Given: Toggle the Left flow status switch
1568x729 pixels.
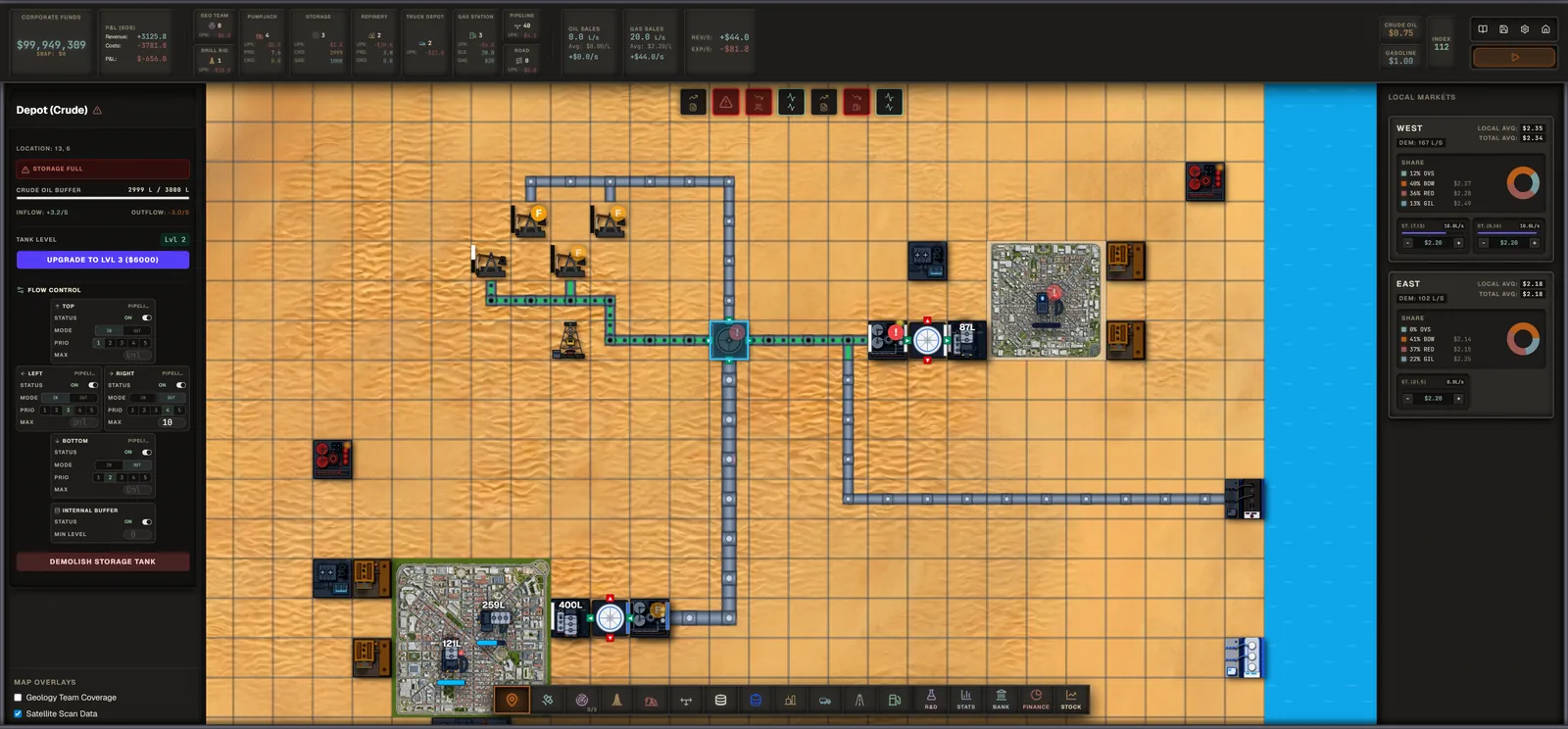Looking at the screenshot, I should (93, 385).
